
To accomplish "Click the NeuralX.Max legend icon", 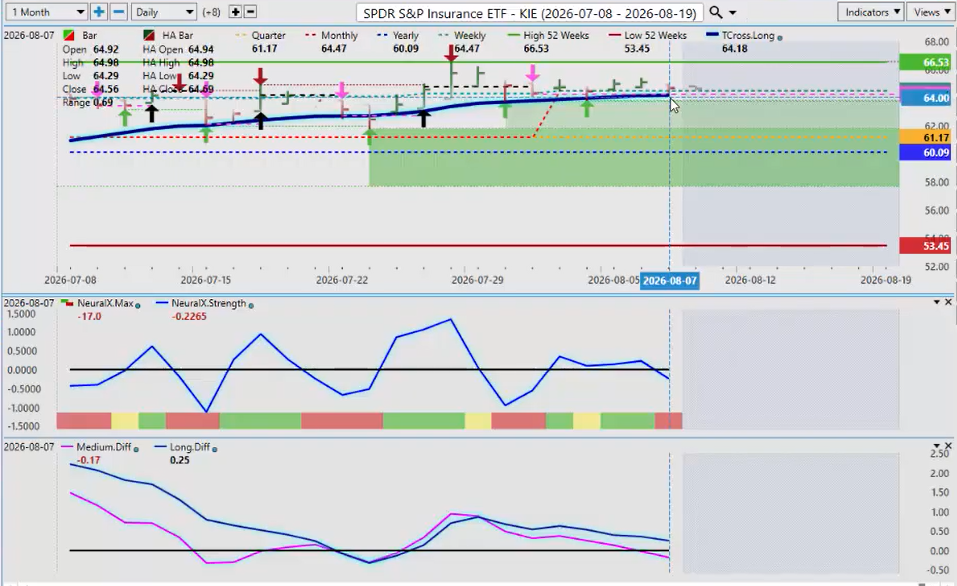I will click(67, 303).
